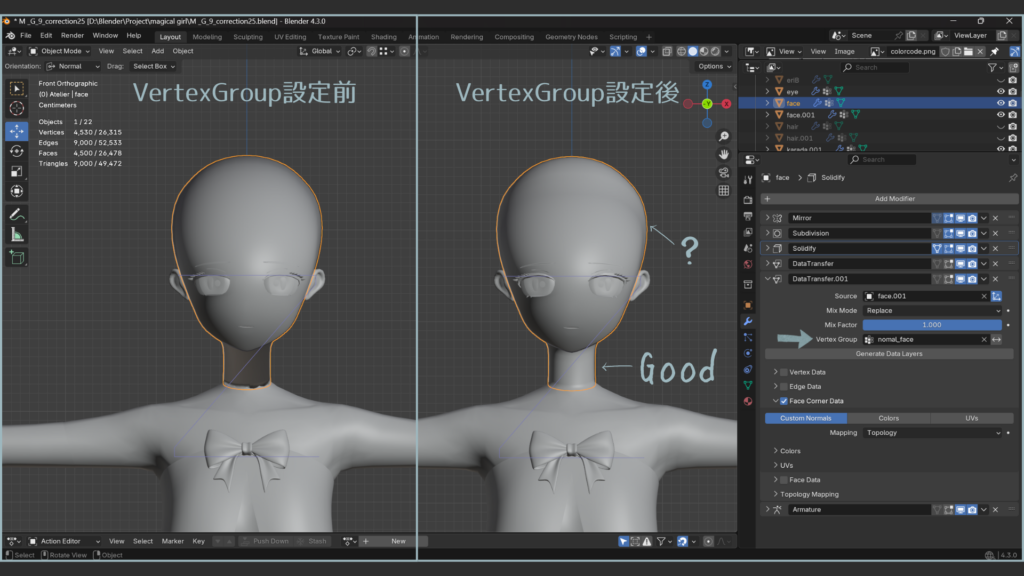Remove the Solidify modifier with its X
This screenshot has height=576, width=1024.
click(x=996, y=248)
